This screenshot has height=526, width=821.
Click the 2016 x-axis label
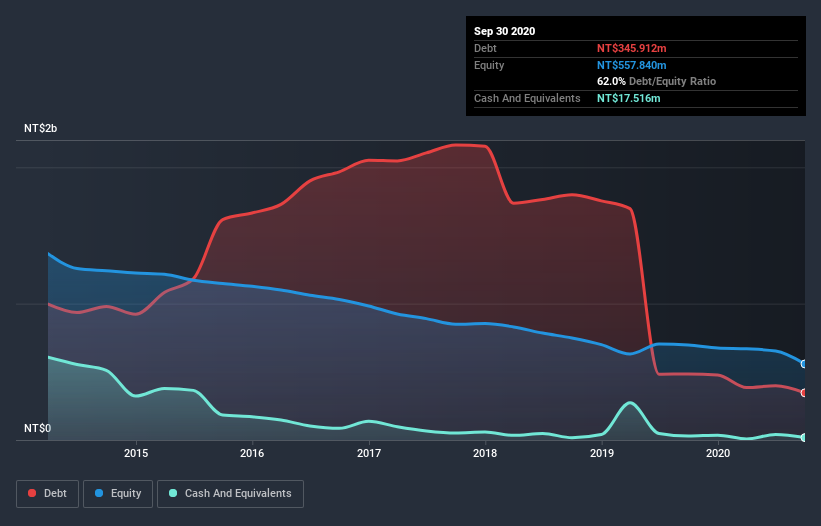click(x=252, y=453)
